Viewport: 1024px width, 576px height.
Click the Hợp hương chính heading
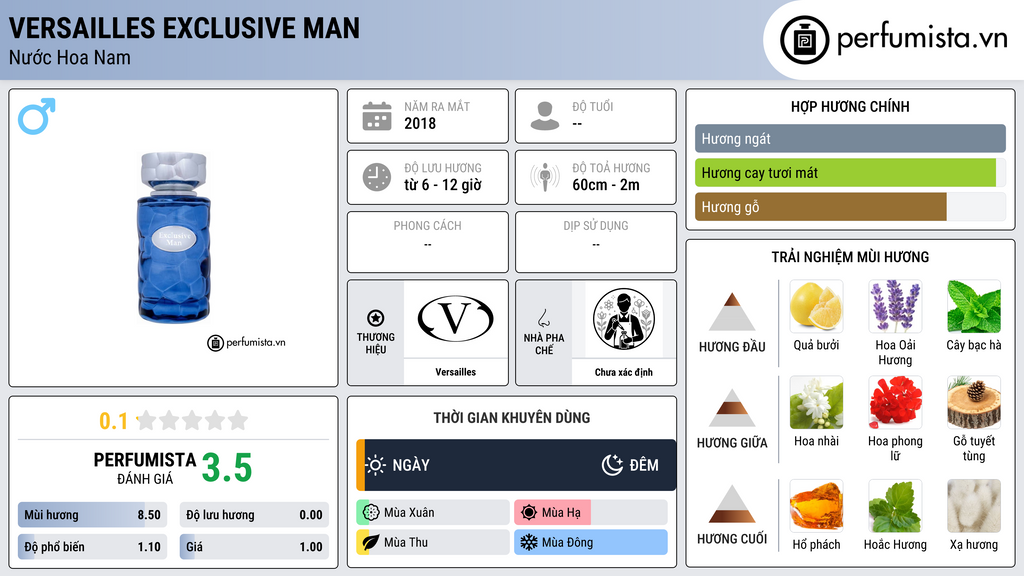[x=850, y=106]
